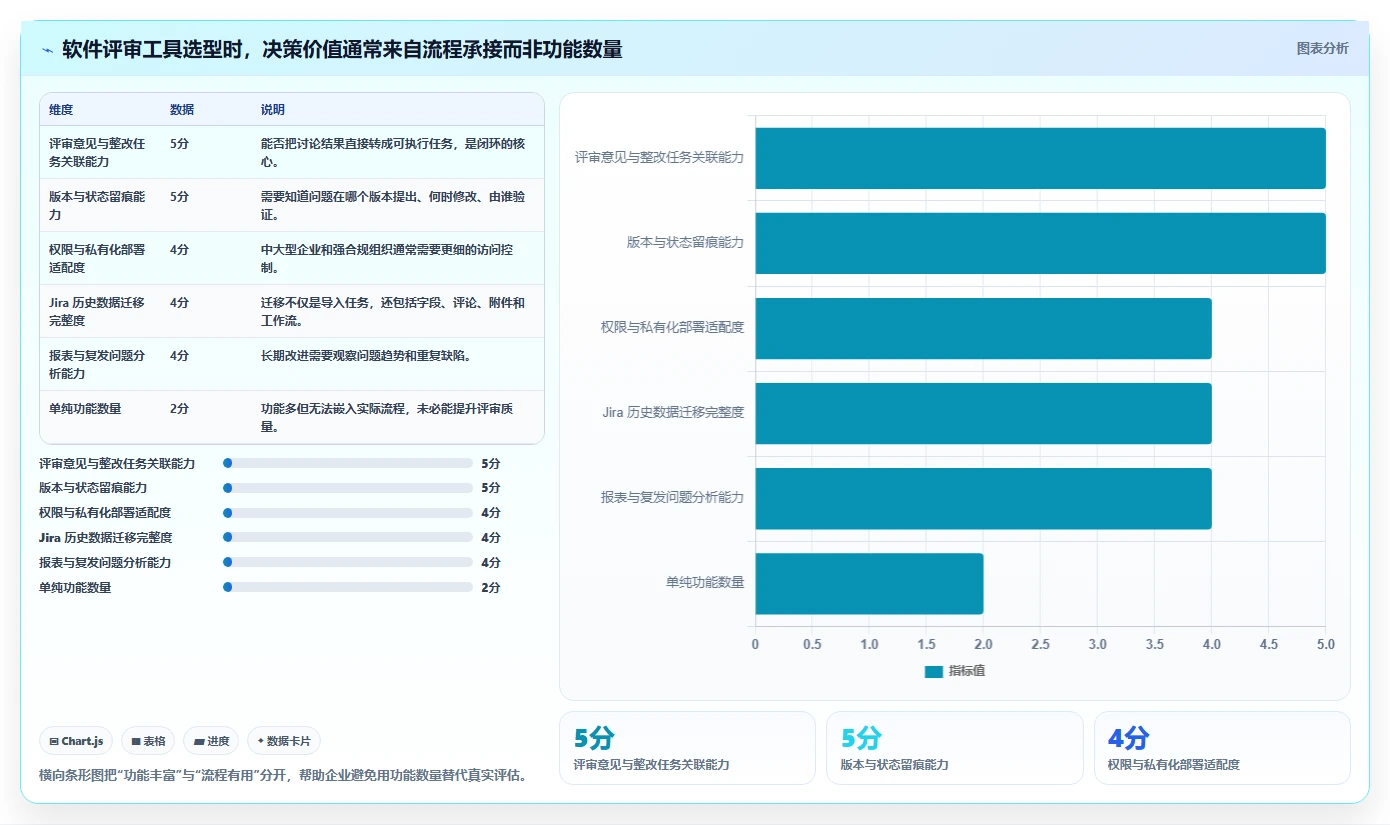The width and height of the screenshot is (1390, 825).
Task: Click the 维度 column header
Action: pos(61,110)
